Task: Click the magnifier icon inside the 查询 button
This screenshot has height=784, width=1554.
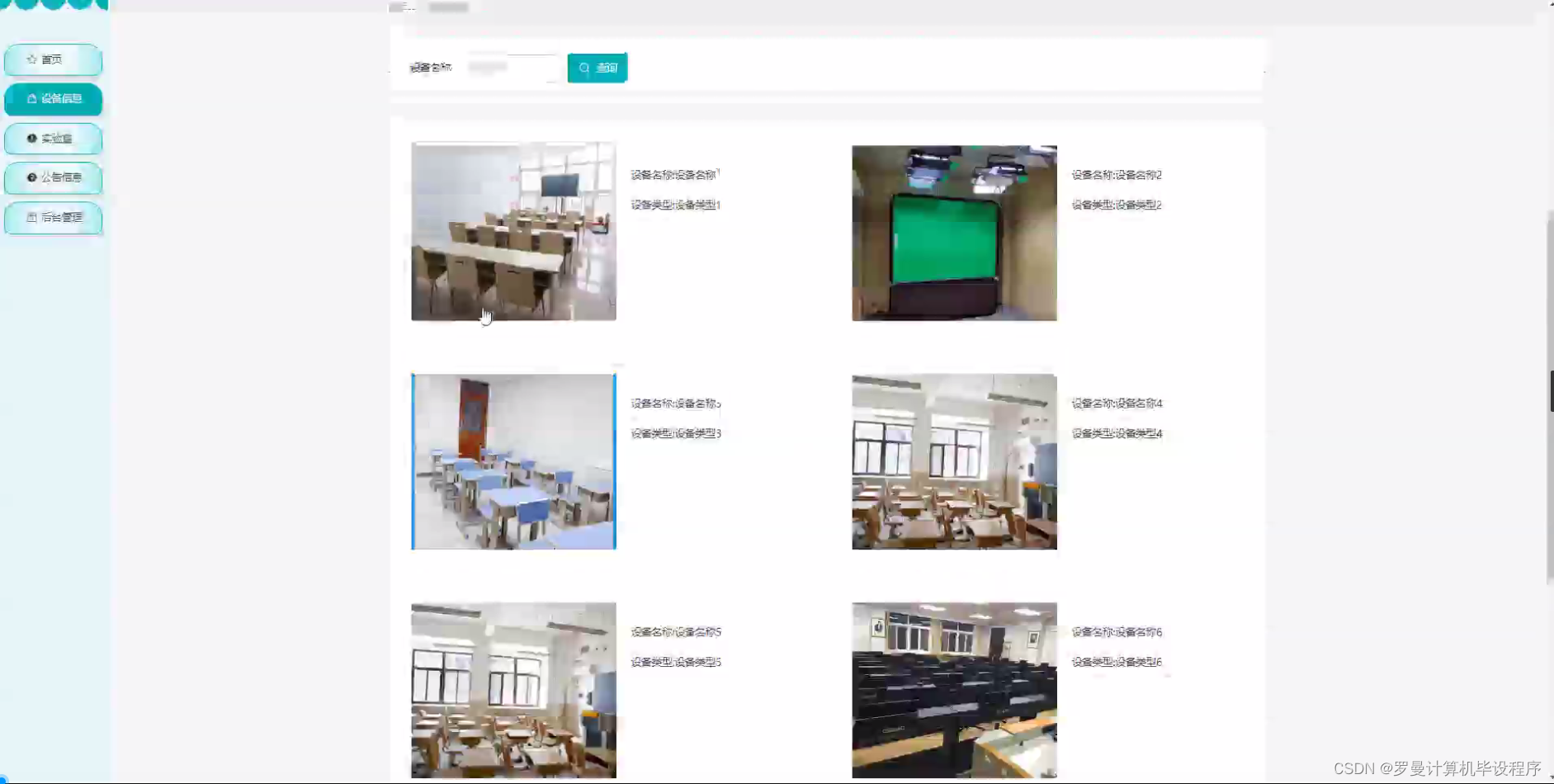Action: click(585, 68)
